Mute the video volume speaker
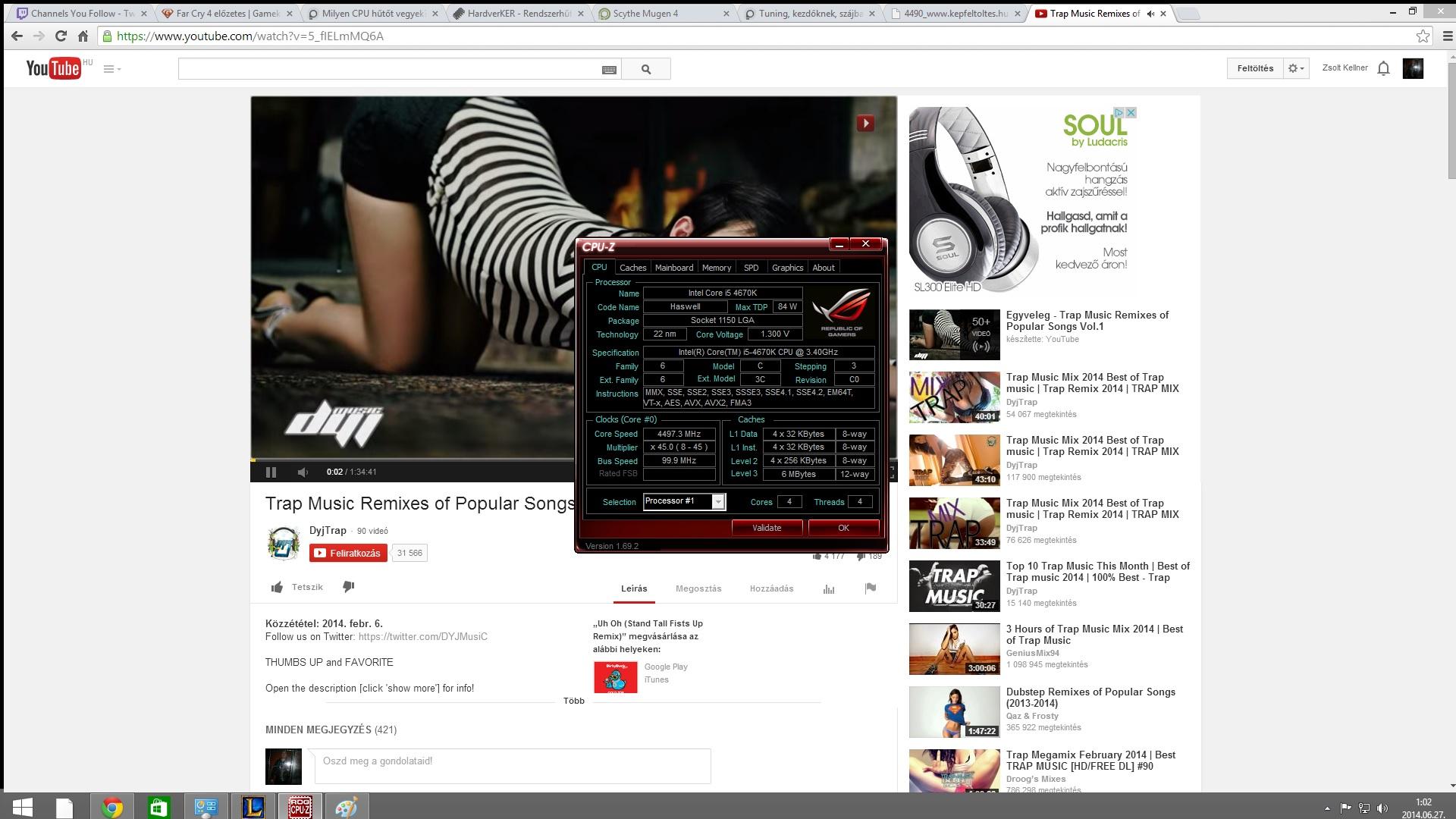The width and height of the screenshot is (1456, 819). pos(303,472)
